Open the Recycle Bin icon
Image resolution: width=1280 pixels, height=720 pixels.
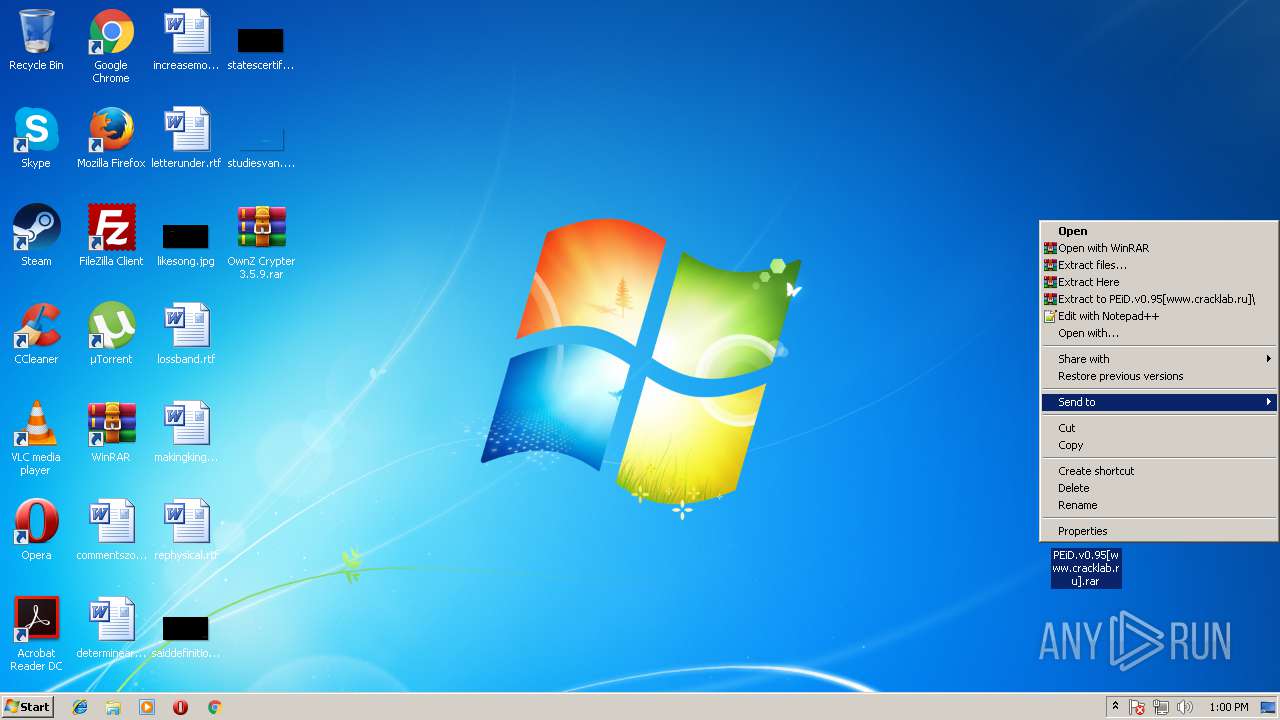(x=36, y=41)
